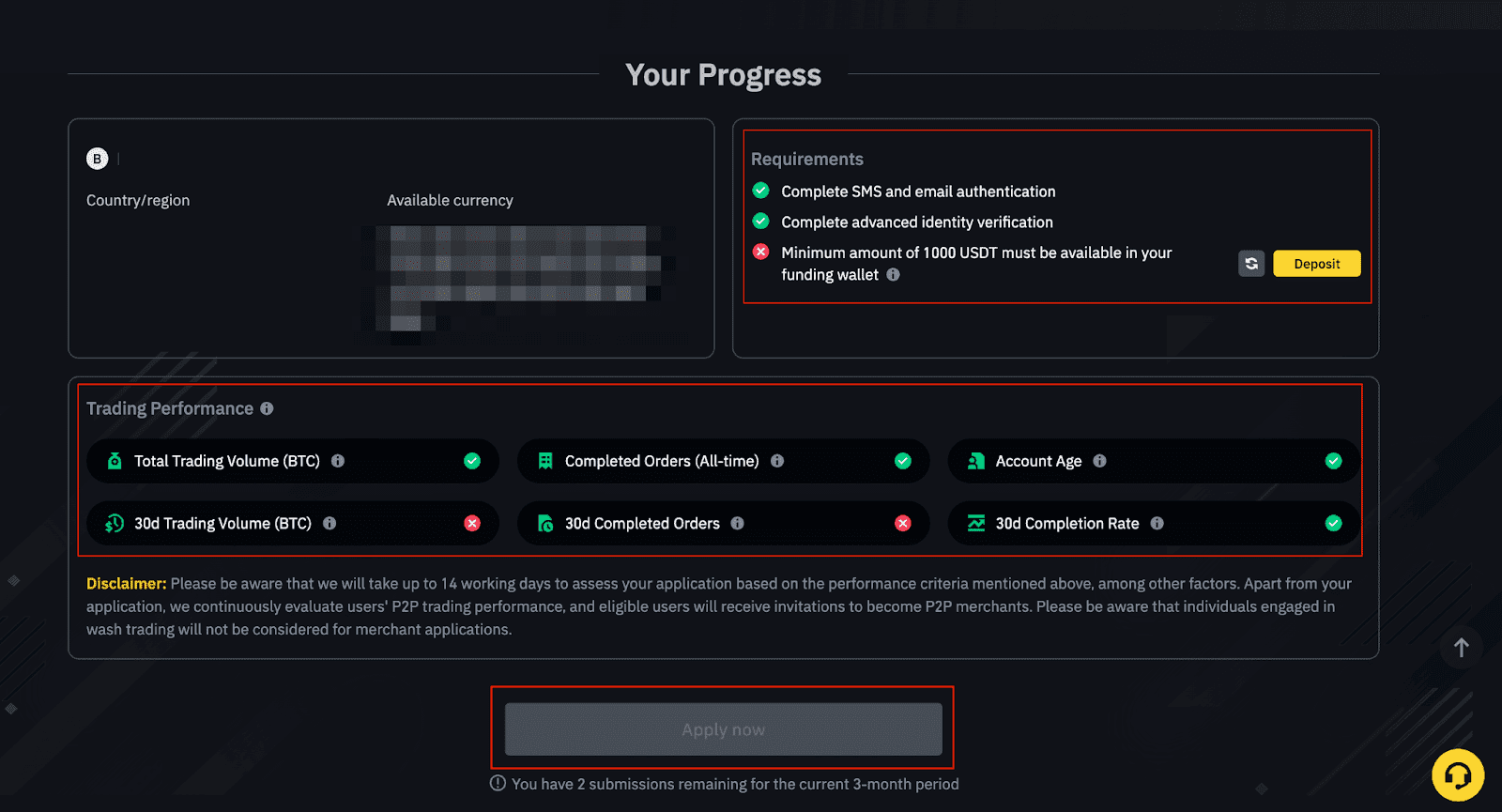Viewport: 1502px width, 812px height.
Task: Click the green check beside Account Age
Action: 1333,461
